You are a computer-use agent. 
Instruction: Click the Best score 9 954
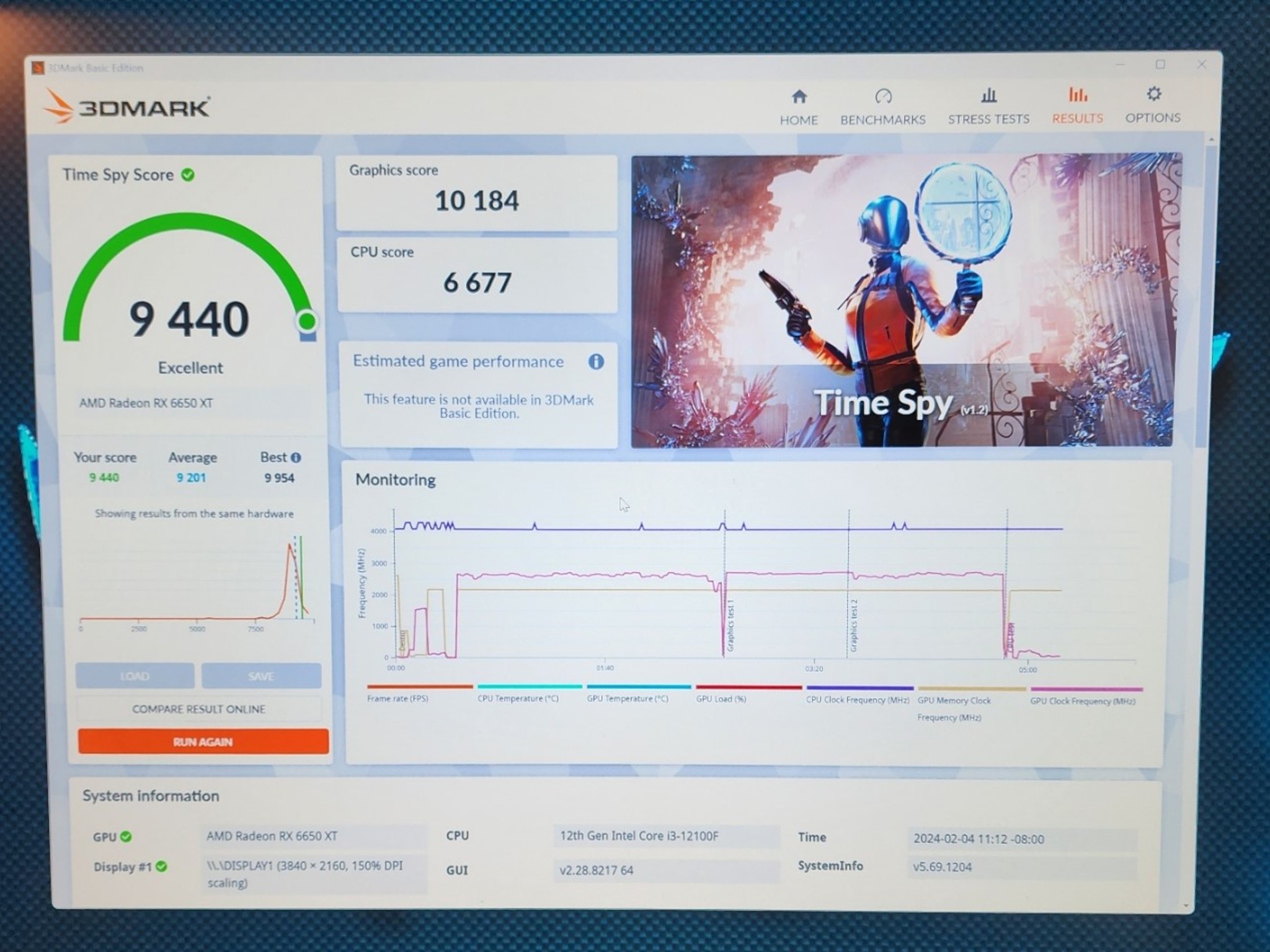point(279,478)
